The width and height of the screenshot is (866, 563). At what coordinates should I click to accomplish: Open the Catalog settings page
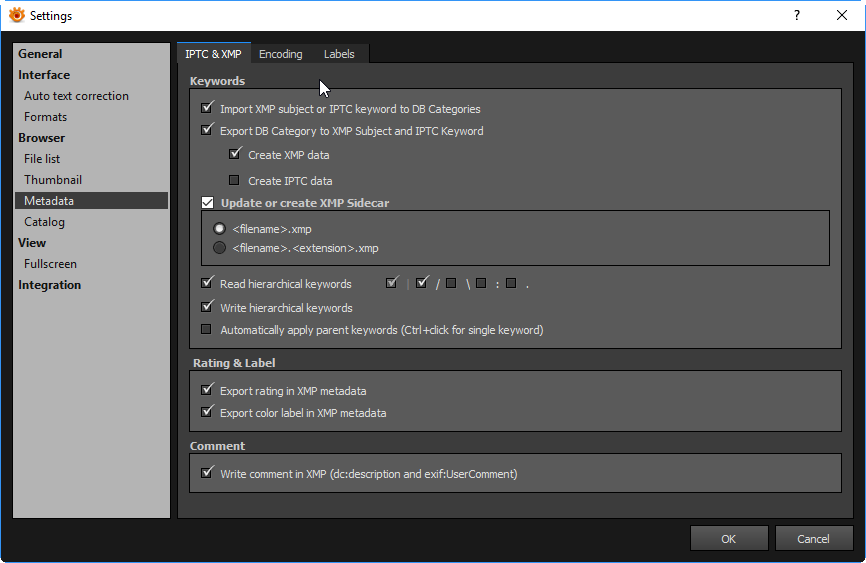pyautogui.click(x=44, y=222)
